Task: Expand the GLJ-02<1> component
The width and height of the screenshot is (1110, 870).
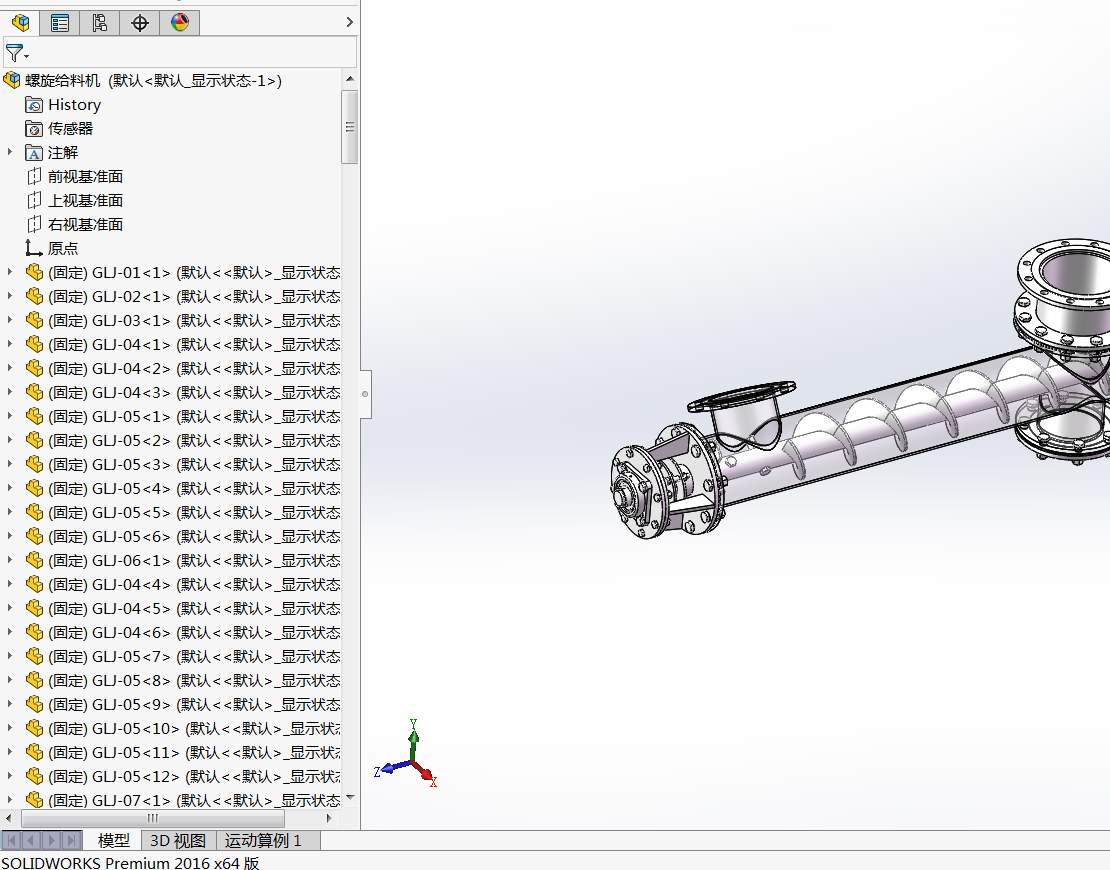Action: (x=9, y=296)
